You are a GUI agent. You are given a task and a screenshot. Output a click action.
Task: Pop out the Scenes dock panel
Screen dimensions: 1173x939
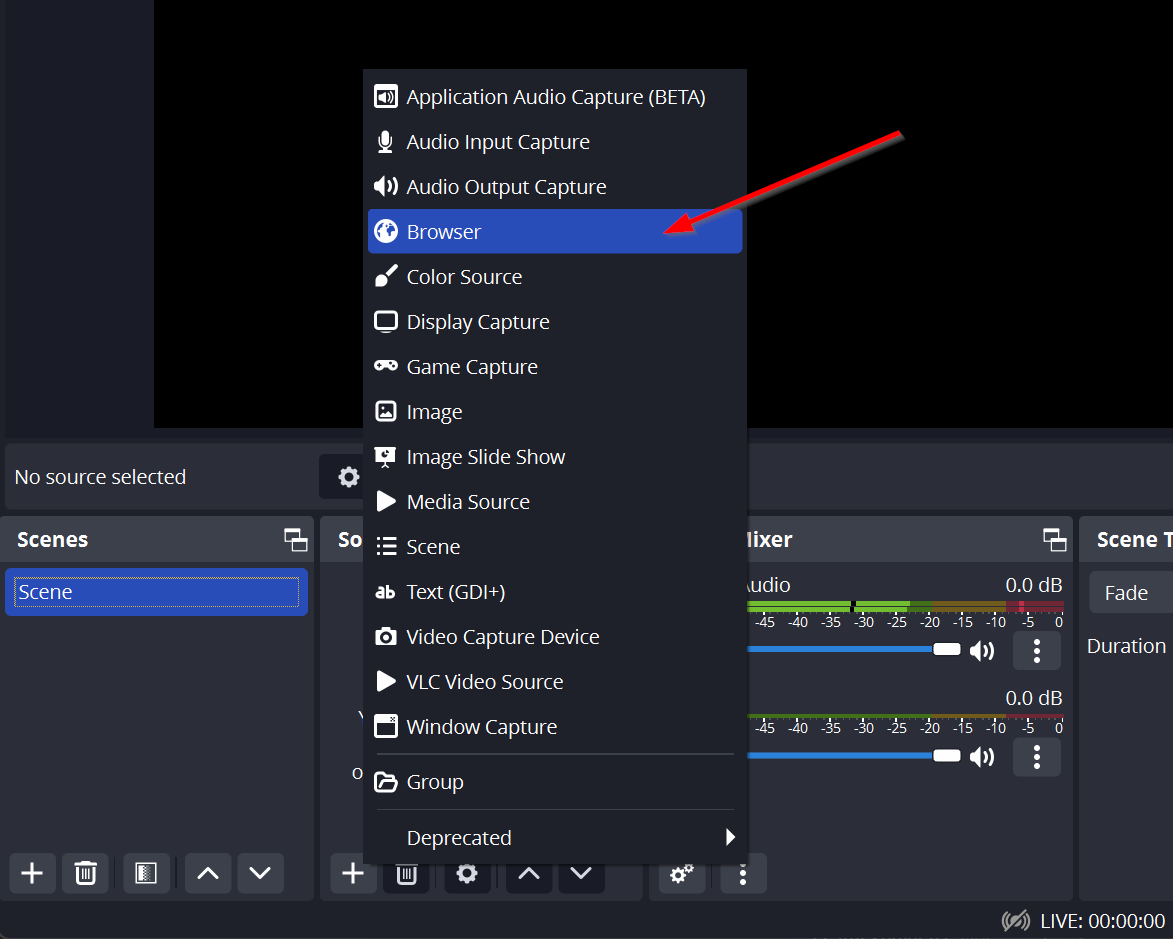point(295,540)
